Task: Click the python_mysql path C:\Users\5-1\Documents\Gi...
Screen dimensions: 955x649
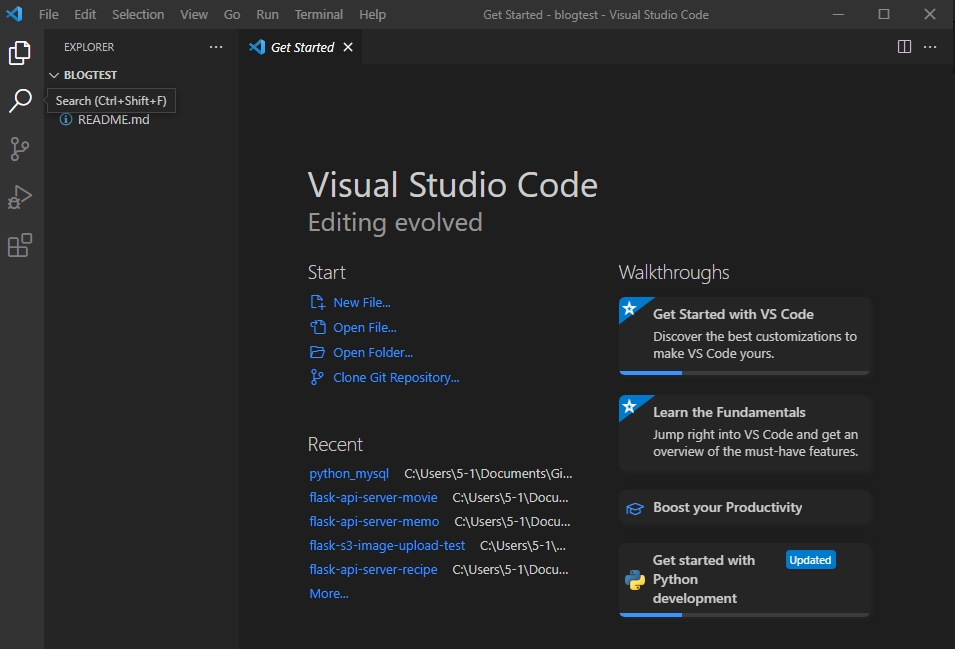Action: pyautogui.click(x=488, y=473)
